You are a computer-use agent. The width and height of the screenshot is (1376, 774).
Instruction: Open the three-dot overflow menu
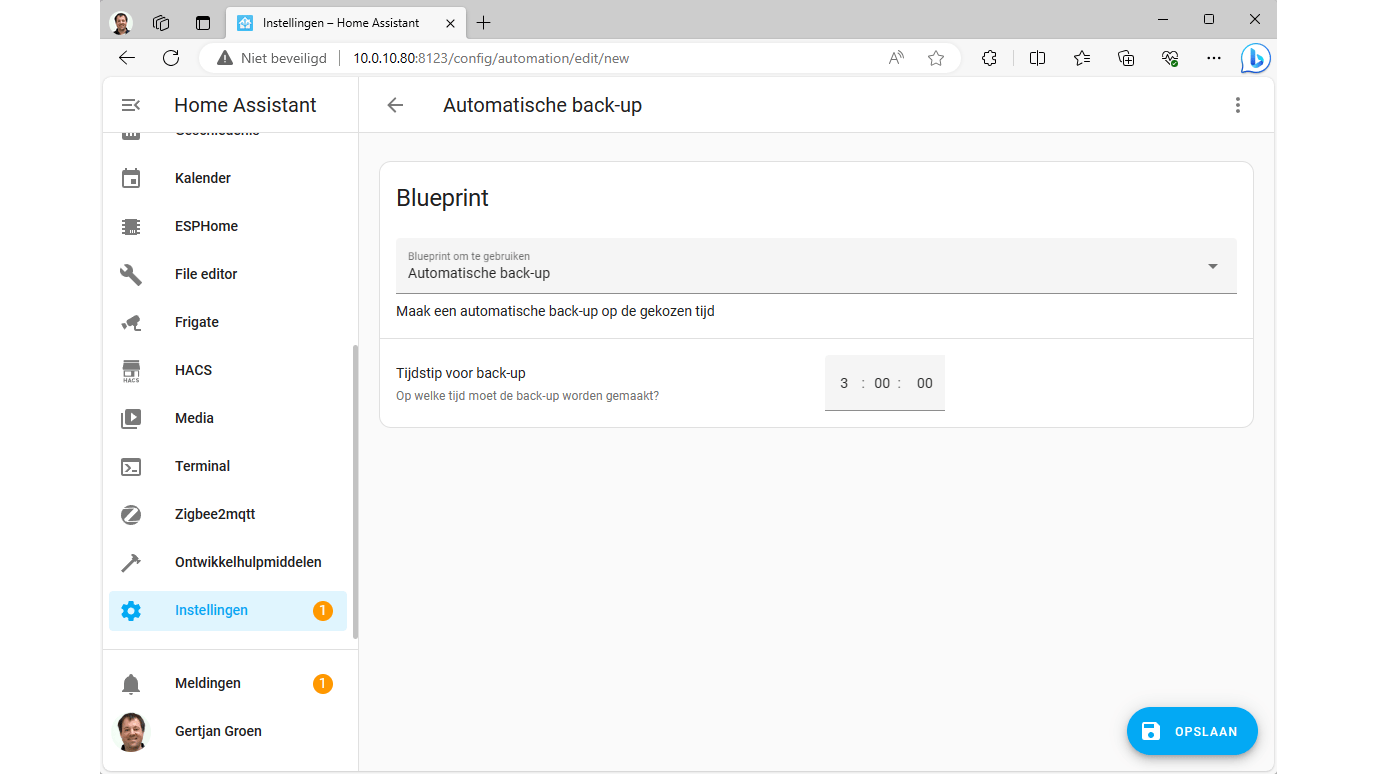tap(1238, 105)
